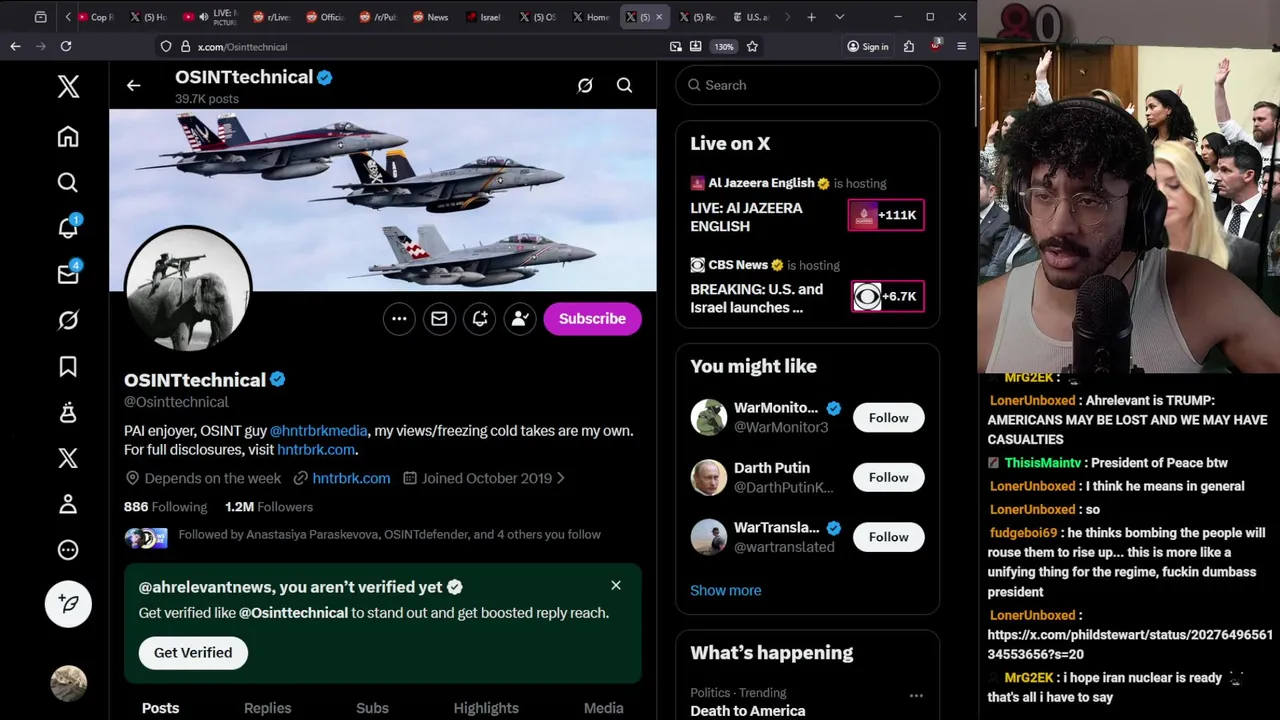The image size is (1280, 720).
Task: Join CBS News live +6.7K
Action: (887, 297)
